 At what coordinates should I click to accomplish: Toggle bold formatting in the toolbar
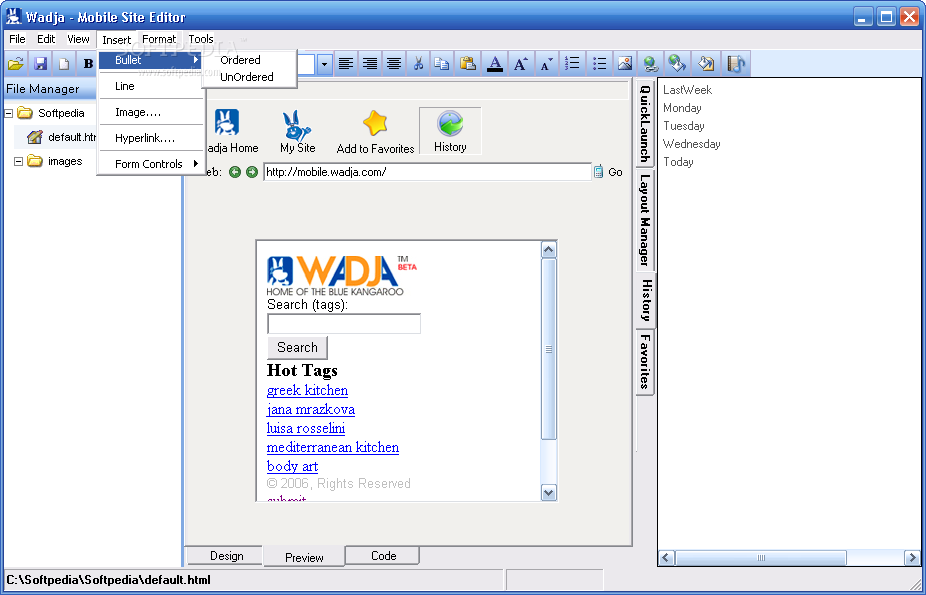[x=89, y=63]
